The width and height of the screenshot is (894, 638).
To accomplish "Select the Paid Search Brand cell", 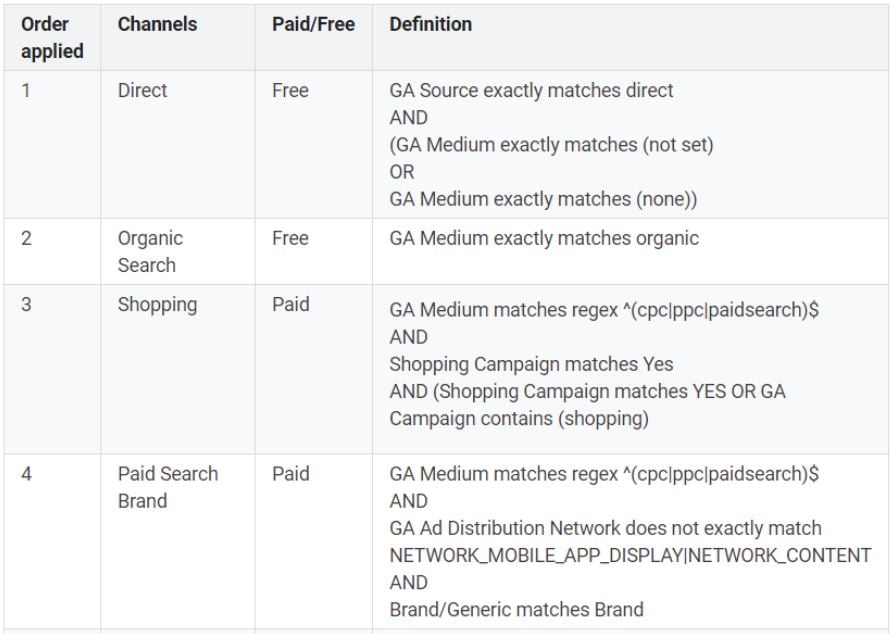I will tap(168, 487).
